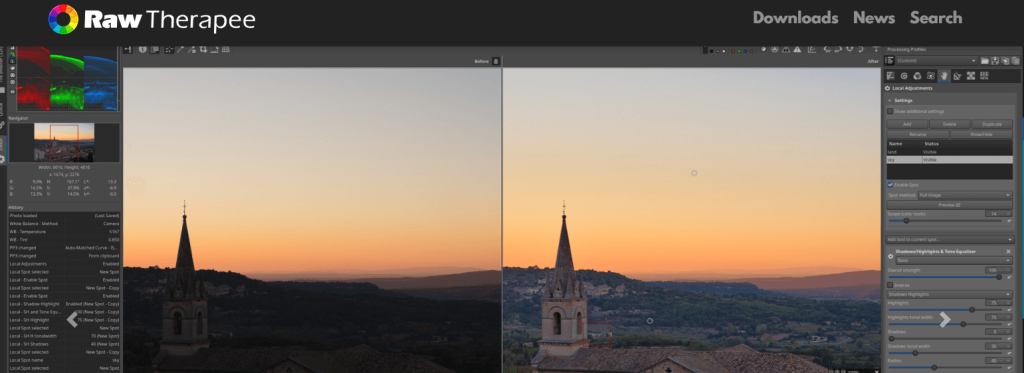
Task: Toggle profile fill mode icon
Action: [x=888, y=60]
